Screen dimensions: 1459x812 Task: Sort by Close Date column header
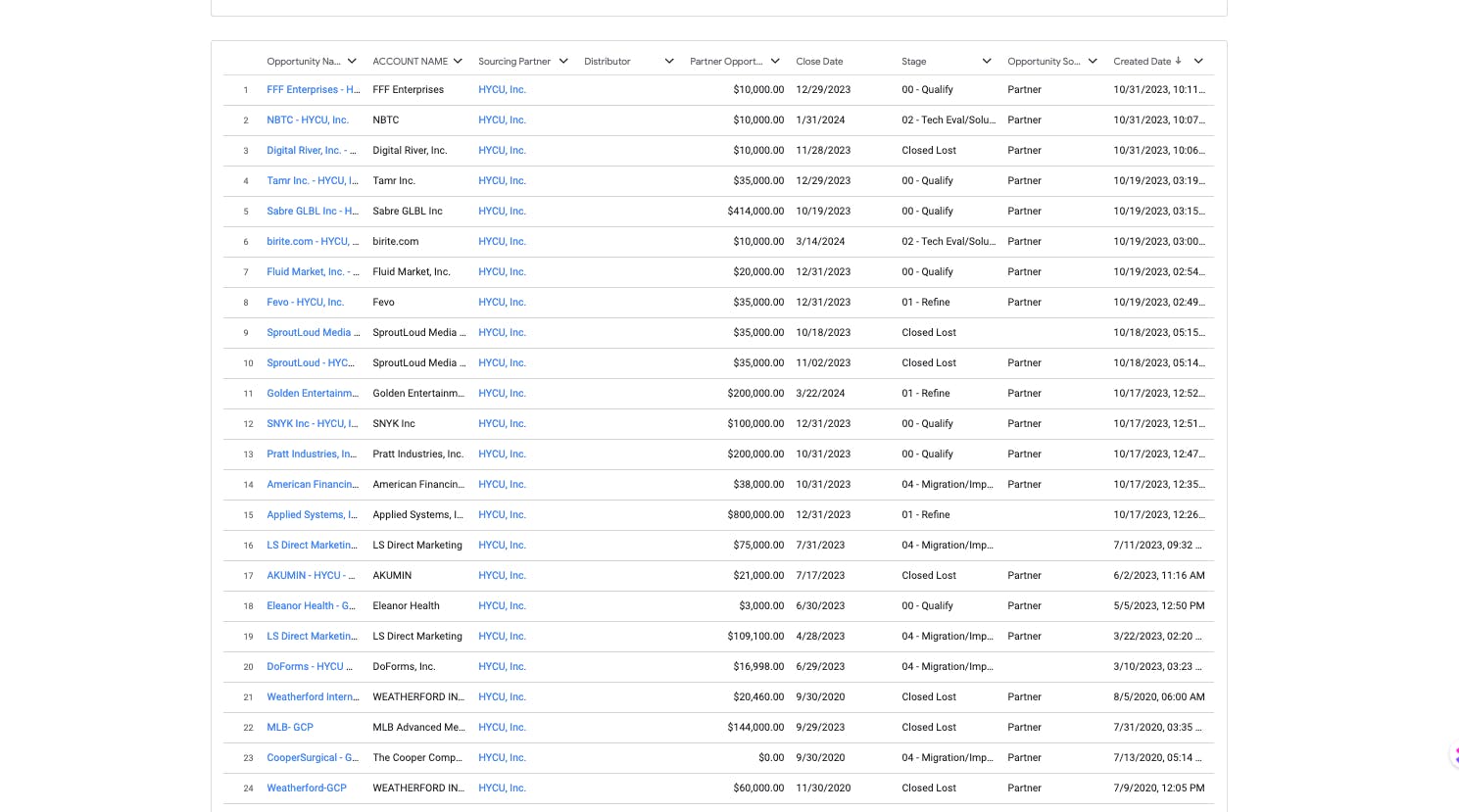click(x=819, y=61)
